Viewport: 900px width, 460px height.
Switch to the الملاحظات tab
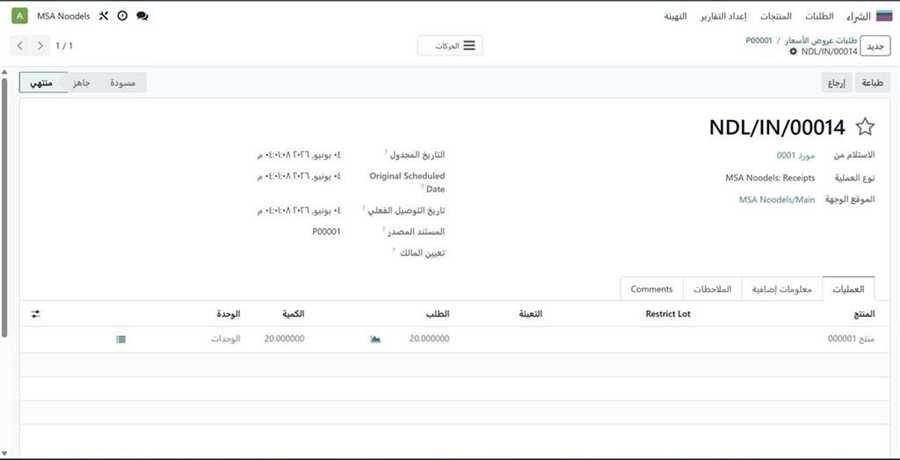click(x=712, y=289)
